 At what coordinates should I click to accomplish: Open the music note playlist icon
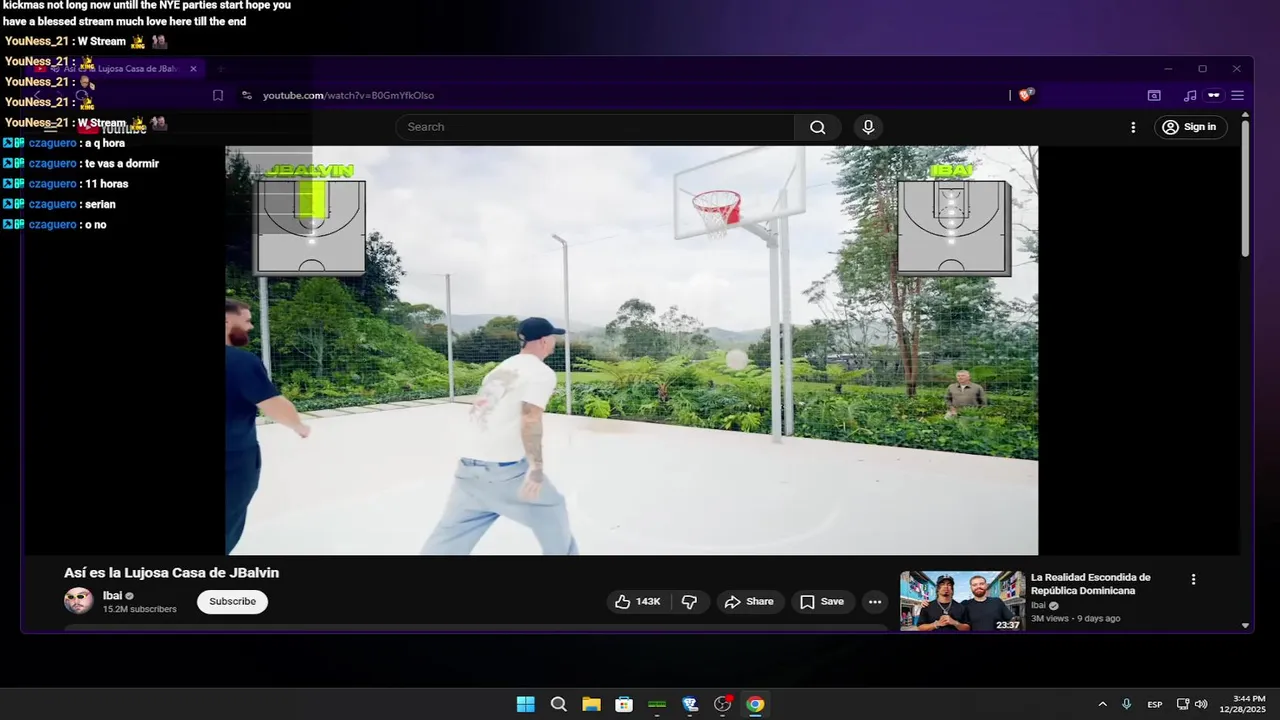click(1189, 95)
